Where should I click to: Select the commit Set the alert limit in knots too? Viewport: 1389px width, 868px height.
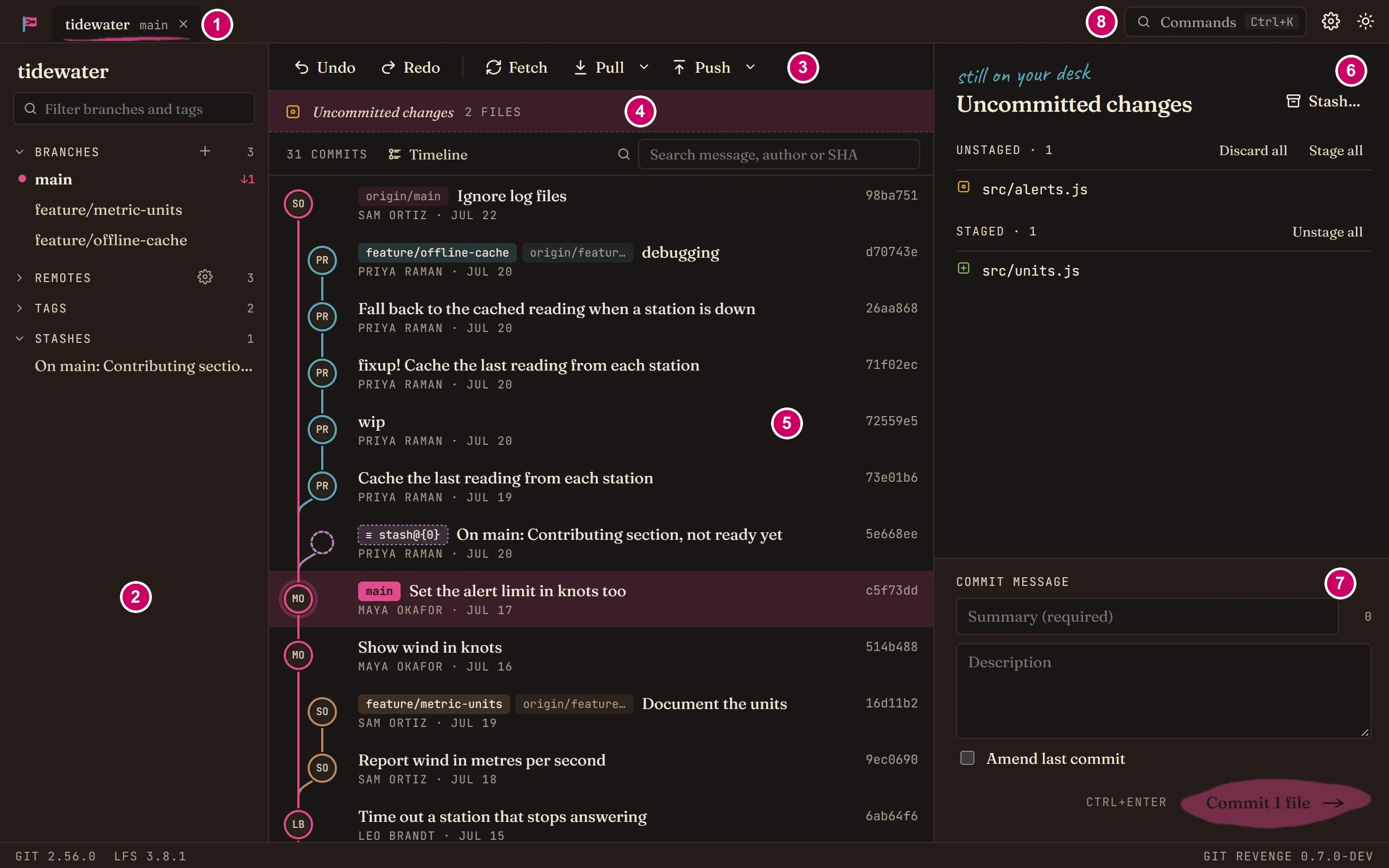[601, 599]
